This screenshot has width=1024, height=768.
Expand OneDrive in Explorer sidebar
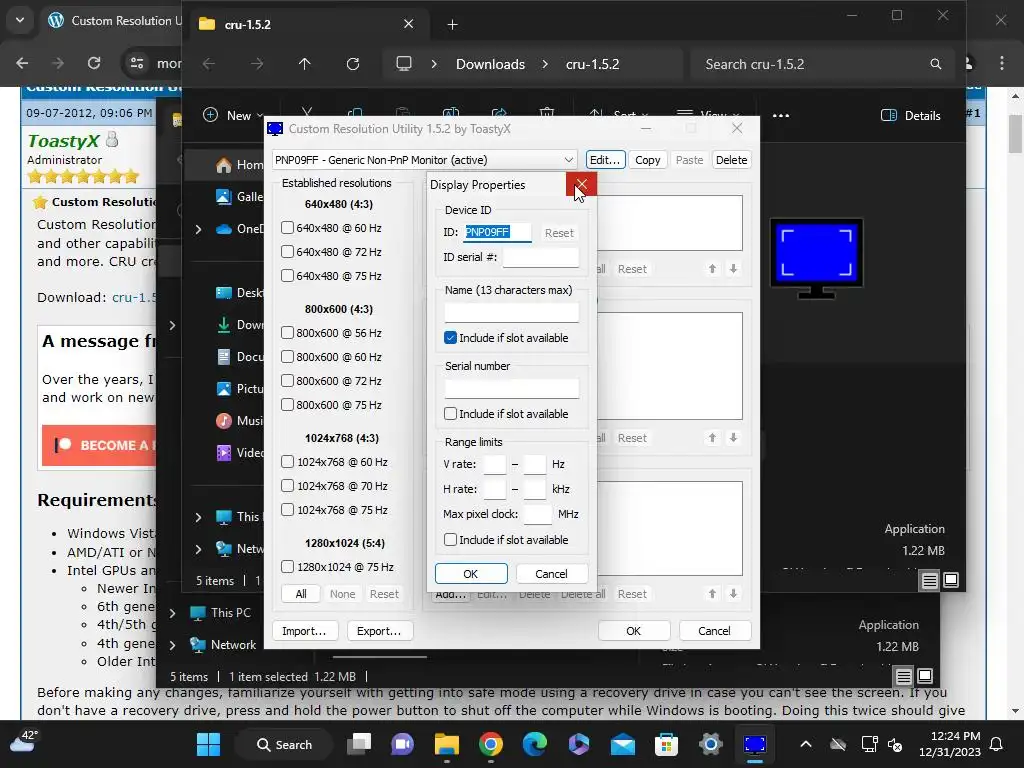tap(199, 229)
